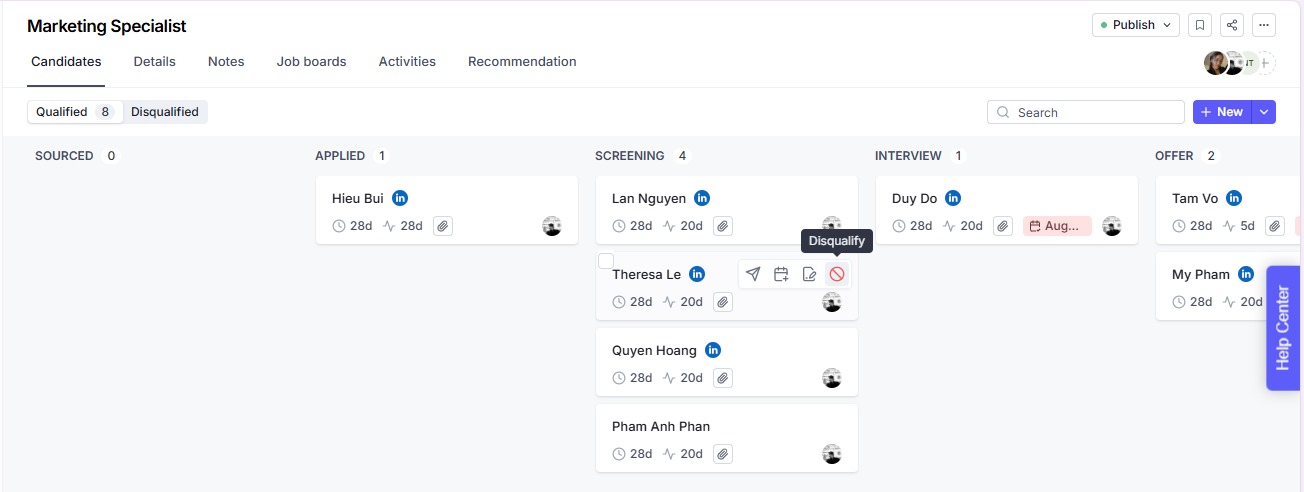This screenshot has height=492, width=1304.
Task: Select the checkbox on Theresa Le's card
Action: coord(606,261)
